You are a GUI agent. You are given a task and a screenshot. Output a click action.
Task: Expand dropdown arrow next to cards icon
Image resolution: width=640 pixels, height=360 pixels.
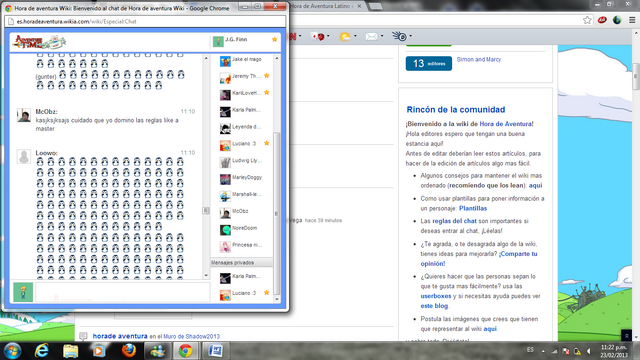(328, 36)
